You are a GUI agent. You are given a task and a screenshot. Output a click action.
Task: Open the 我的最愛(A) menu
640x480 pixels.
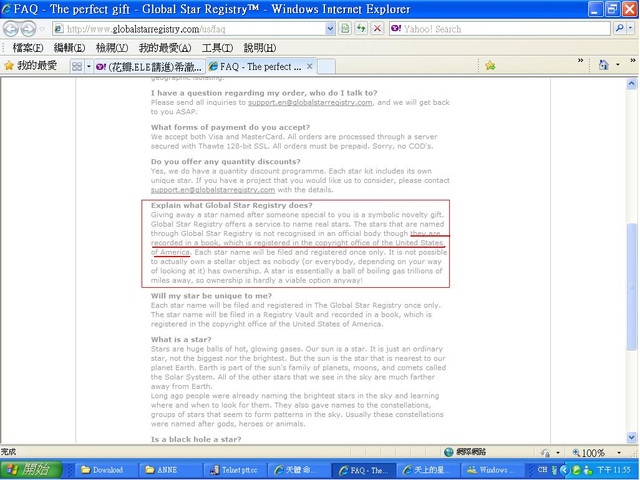(165, 48)
